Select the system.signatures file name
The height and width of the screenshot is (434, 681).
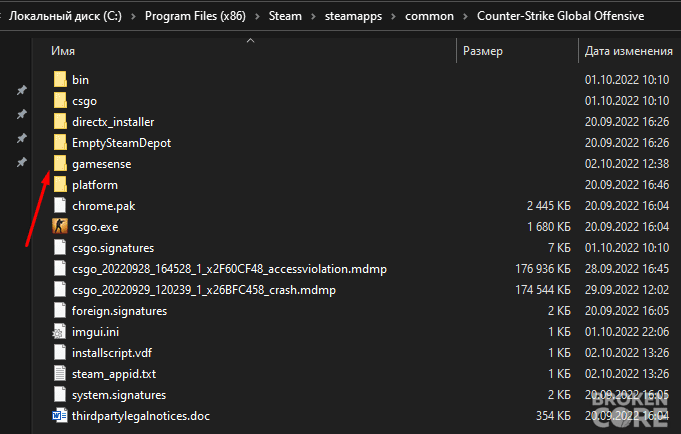tap(119, 395)
